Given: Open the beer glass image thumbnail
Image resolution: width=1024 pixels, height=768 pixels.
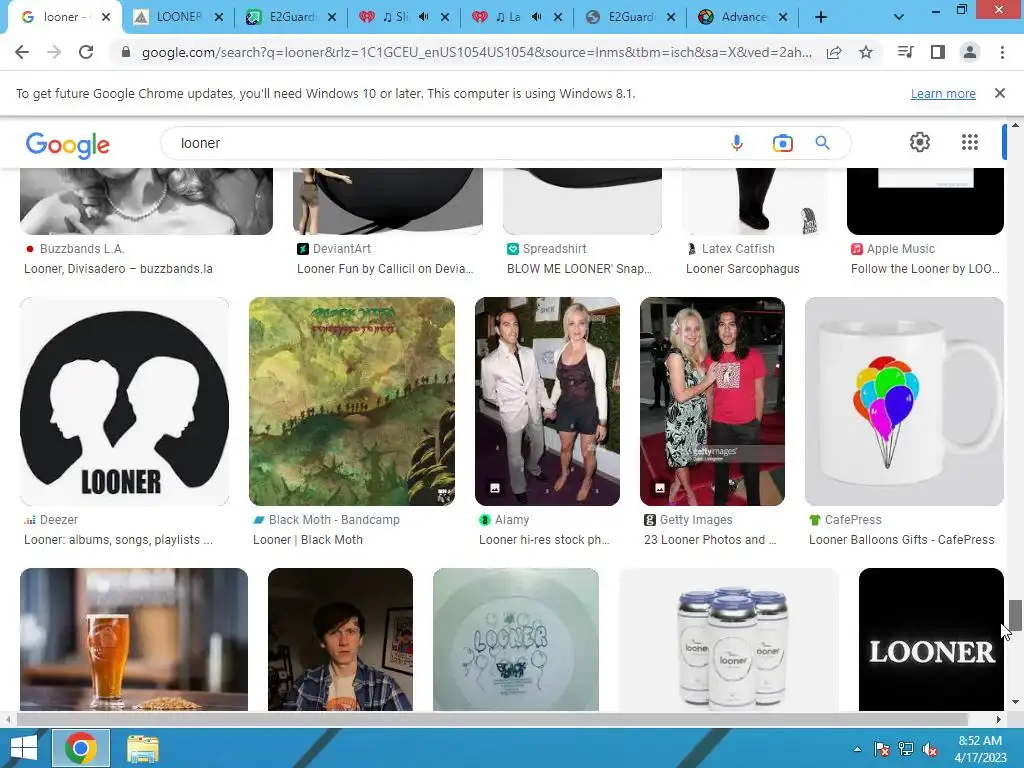Looking at the screenshot, I should point(134,639).
